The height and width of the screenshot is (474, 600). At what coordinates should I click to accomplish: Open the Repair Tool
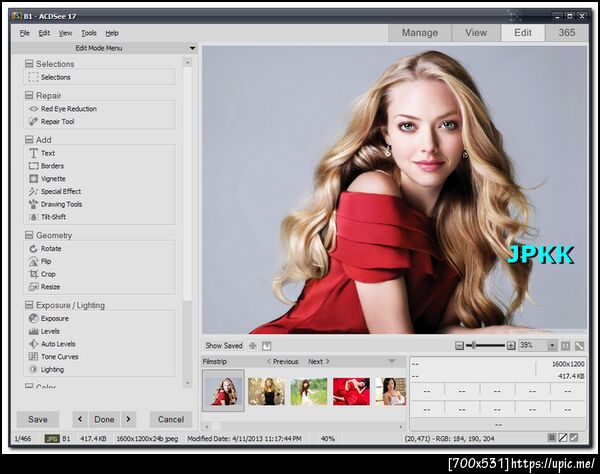pos(51,121)
